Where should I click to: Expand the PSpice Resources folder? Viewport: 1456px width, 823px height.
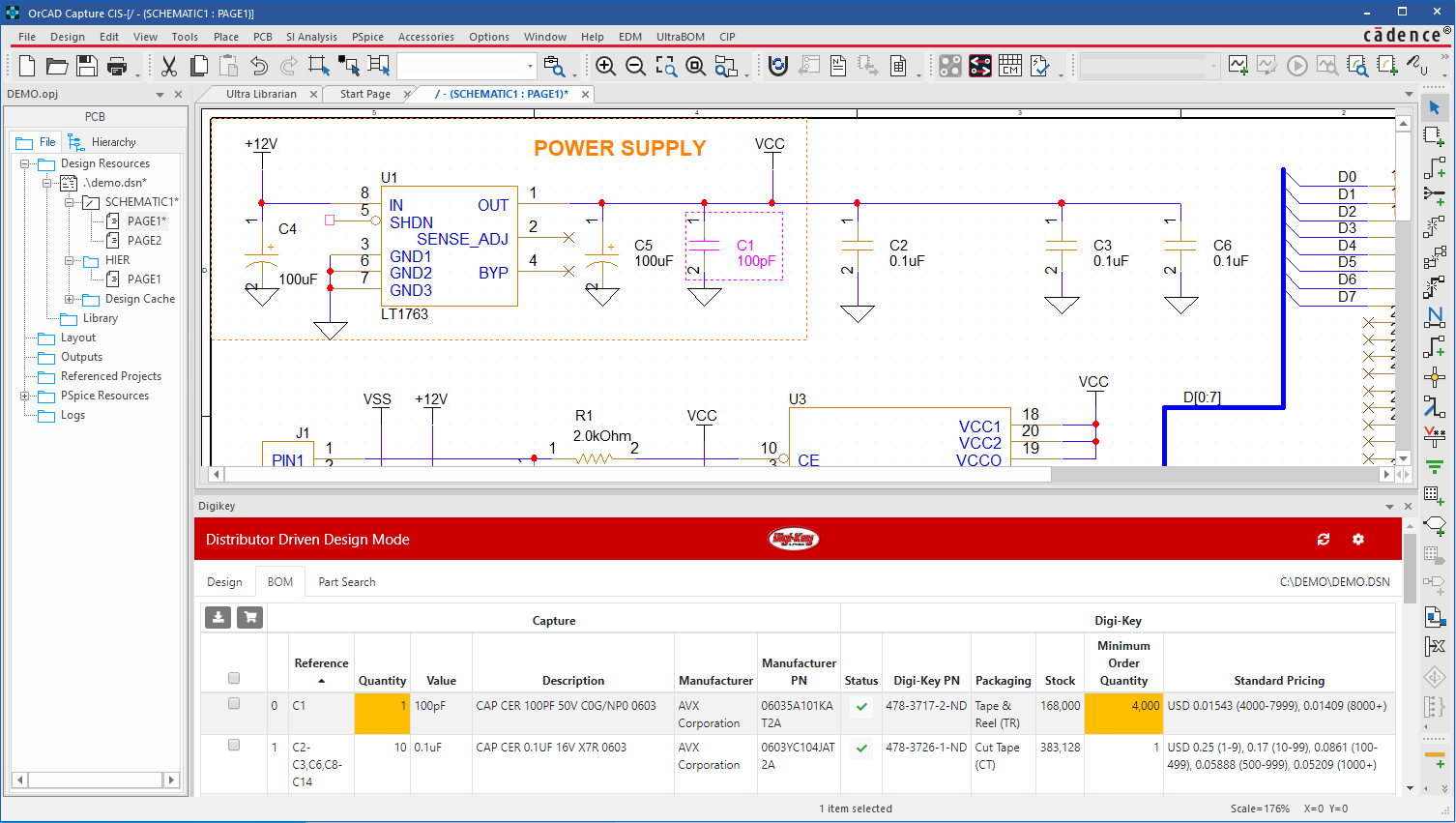(25, 396)
